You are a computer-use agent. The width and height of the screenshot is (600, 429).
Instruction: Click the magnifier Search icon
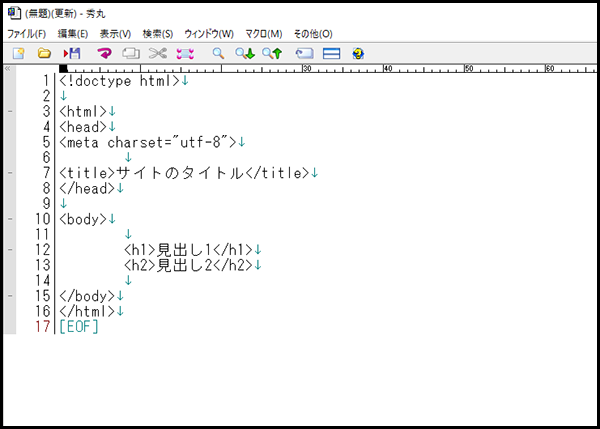[x=218, y=53]
